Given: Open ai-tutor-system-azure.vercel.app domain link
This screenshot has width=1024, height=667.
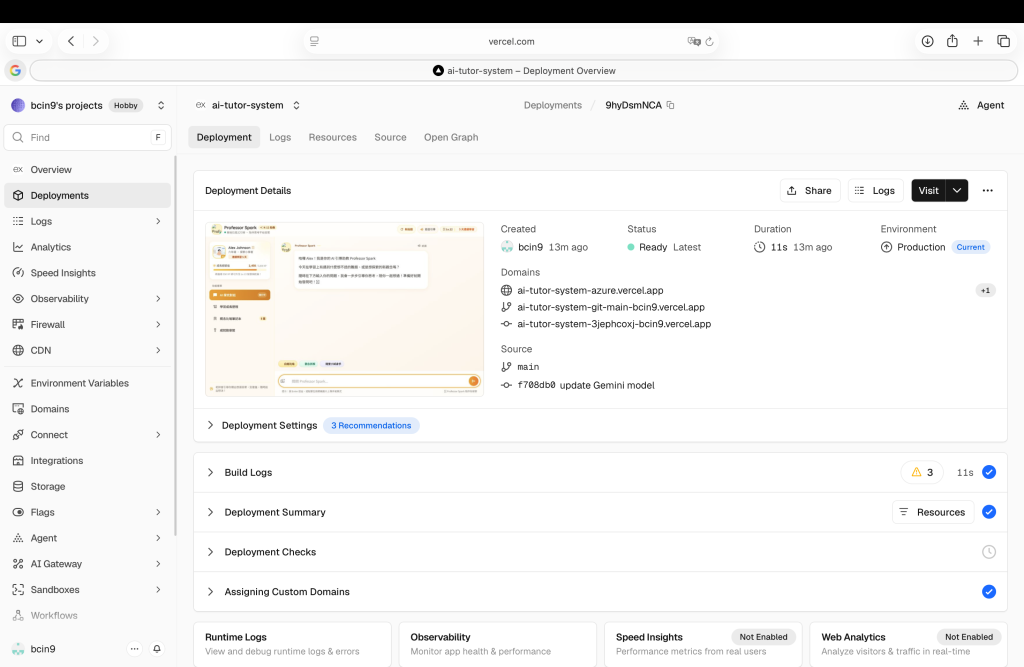Looking at the screenshot, I should click(x=590, y=291).
